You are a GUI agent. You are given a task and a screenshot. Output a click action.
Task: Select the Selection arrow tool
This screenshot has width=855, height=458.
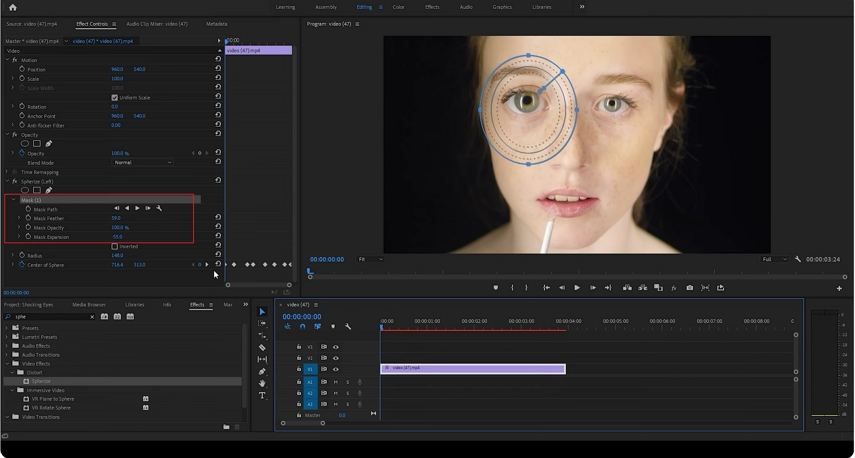point(262,311)
